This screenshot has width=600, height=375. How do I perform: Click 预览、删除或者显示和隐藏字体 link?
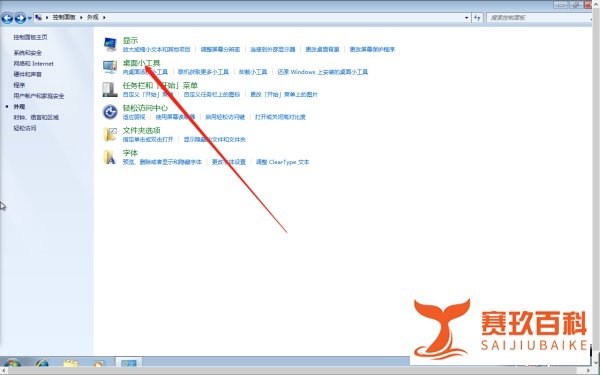pyautogui.click(x=162, y=162)
